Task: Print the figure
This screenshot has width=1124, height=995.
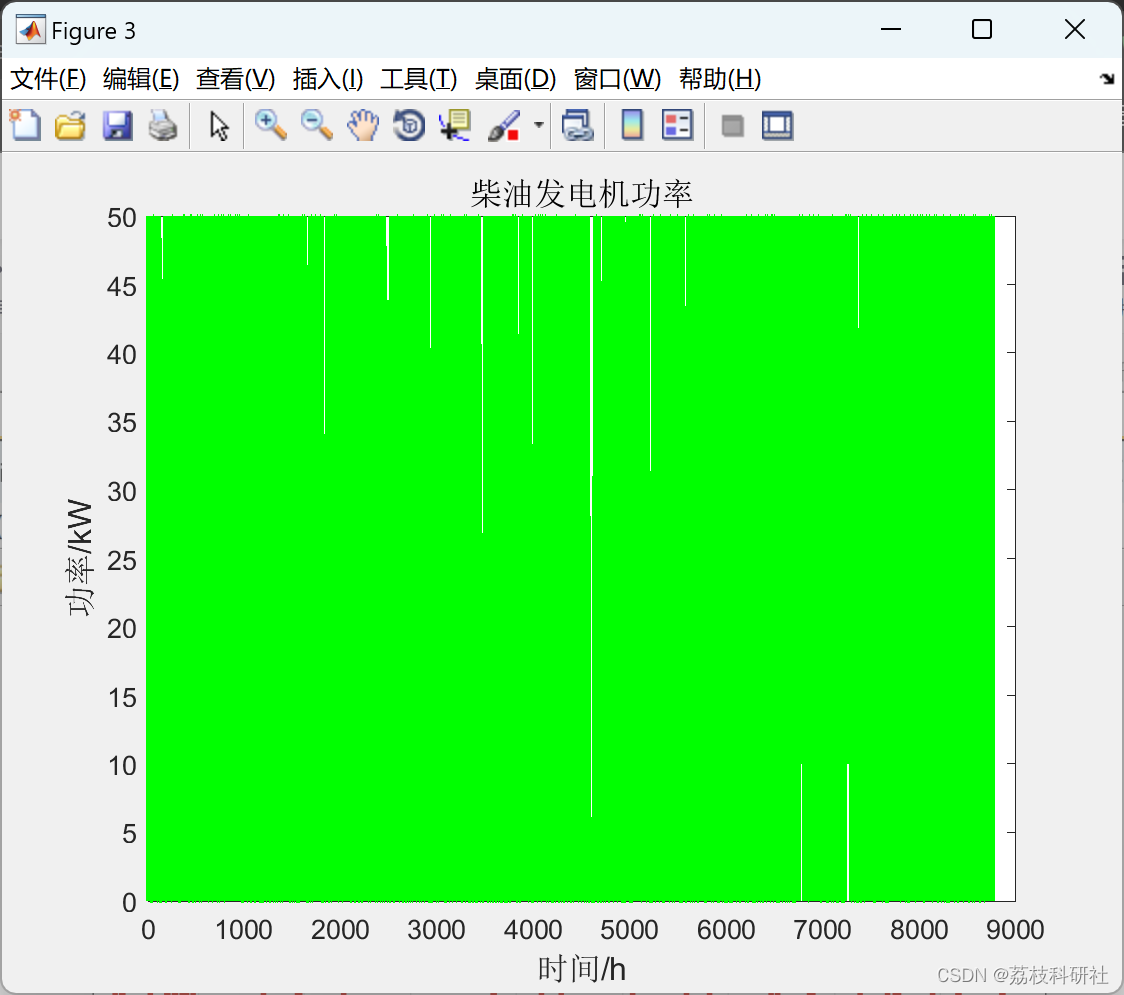Action: (163, 125)
